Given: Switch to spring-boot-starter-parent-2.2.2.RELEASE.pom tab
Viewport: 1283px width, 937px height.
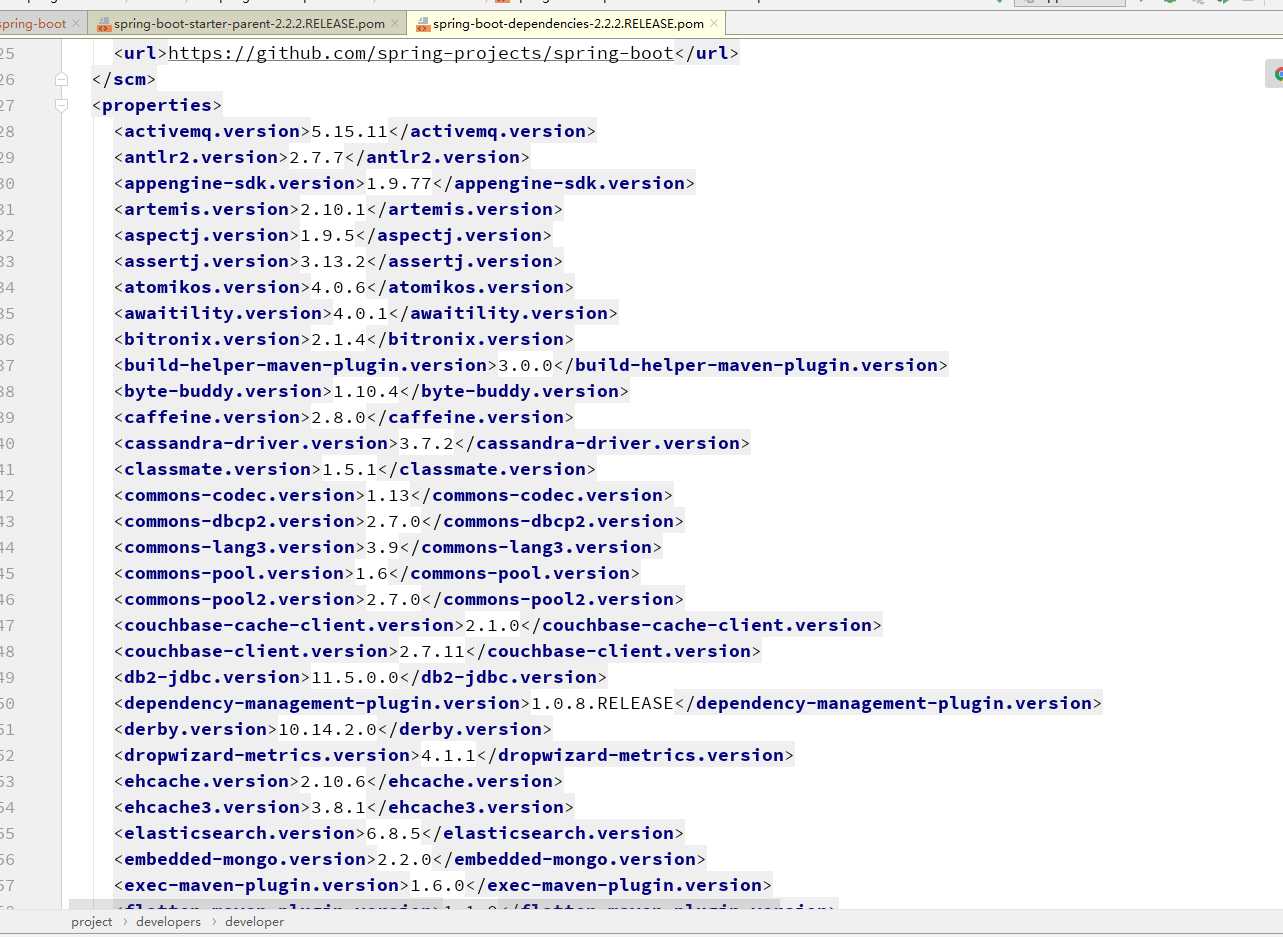Looking at the screenshot, I should point(249,23).
